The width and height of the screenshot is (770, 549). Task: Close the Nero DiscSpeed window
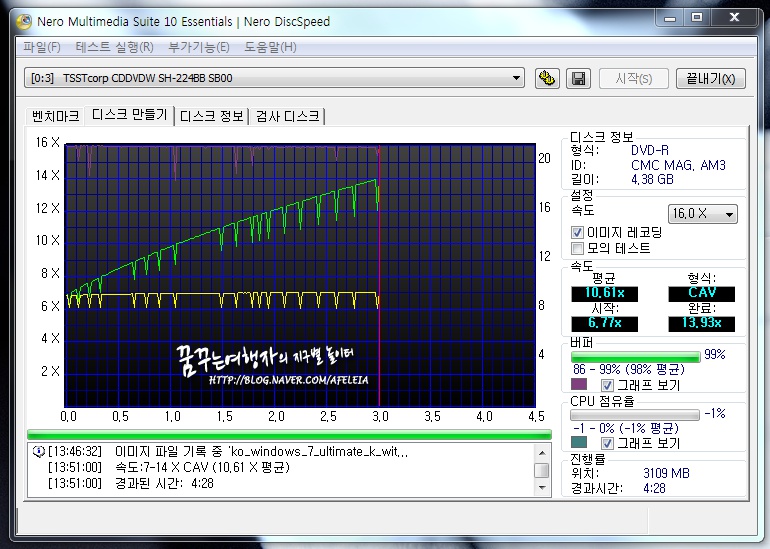point(734,18)
